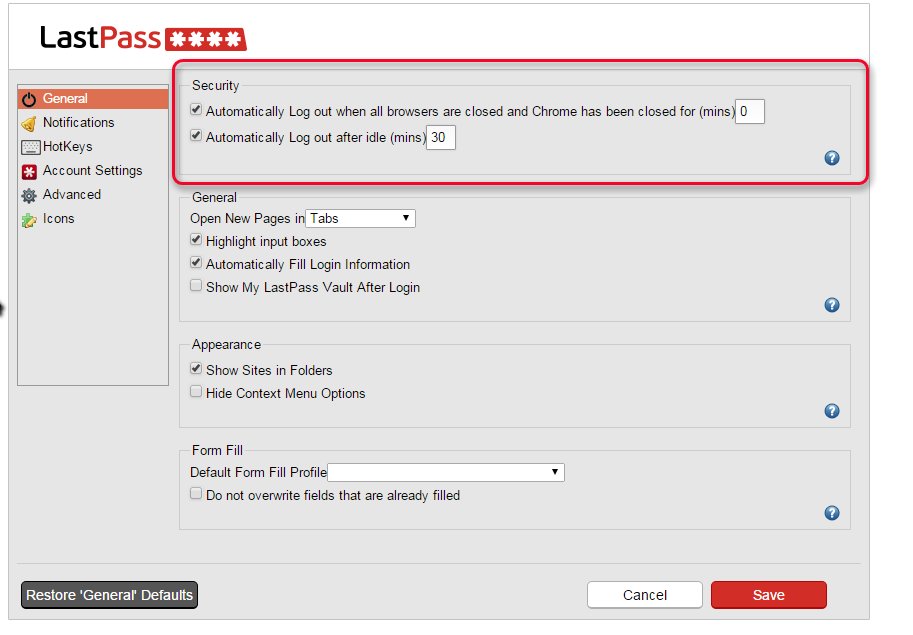Open the Advanced settings tab
Viewport: 913px width, 635px height.
[71, 195]
